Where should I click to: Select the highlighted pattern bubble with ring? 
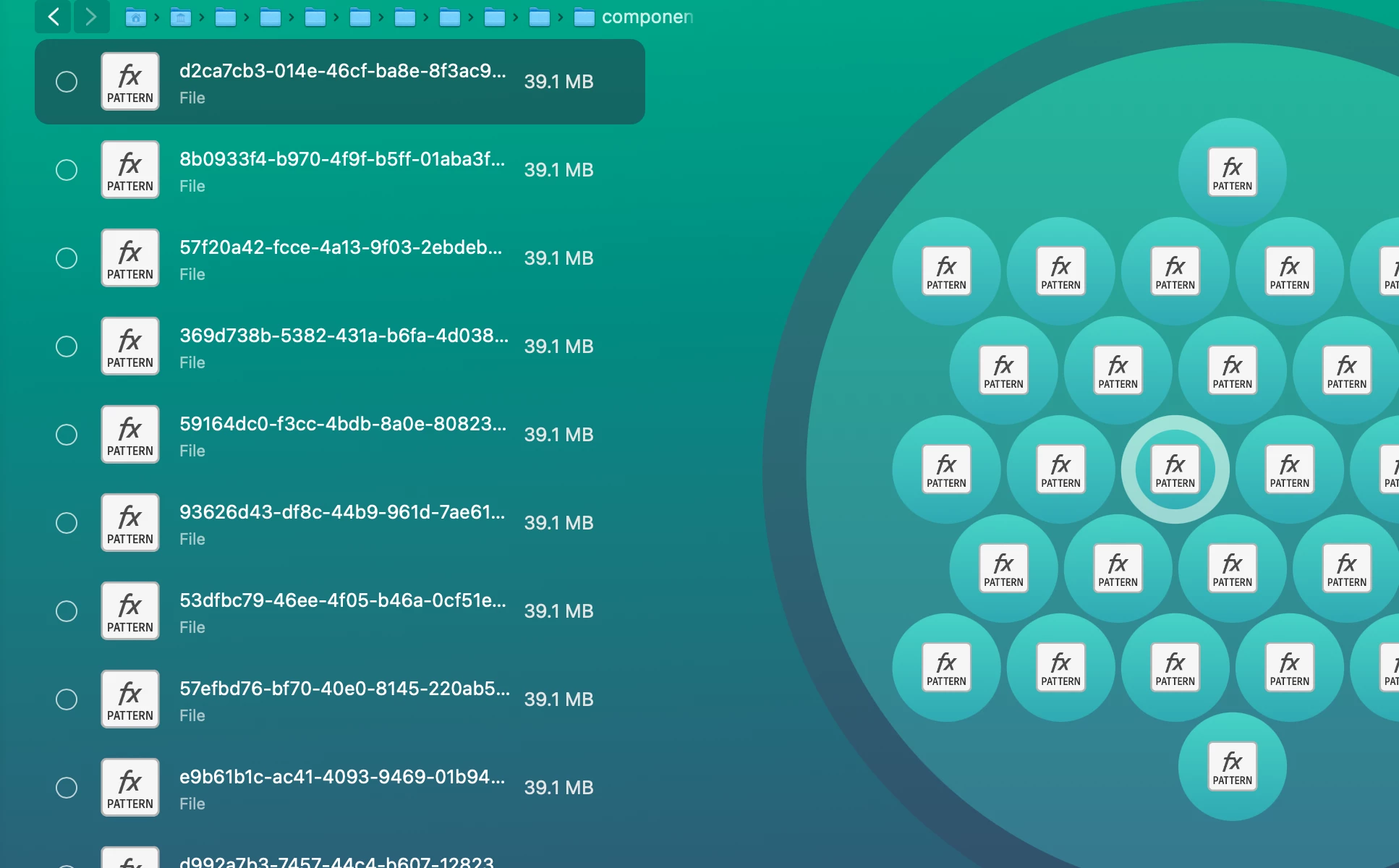coord(1175,469)
